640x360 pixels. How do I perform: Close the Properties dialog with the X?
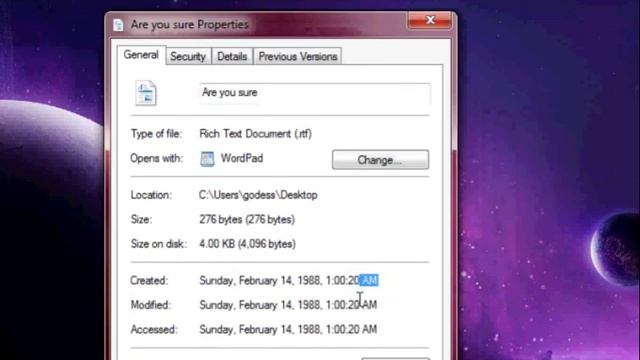coord(430,20)
